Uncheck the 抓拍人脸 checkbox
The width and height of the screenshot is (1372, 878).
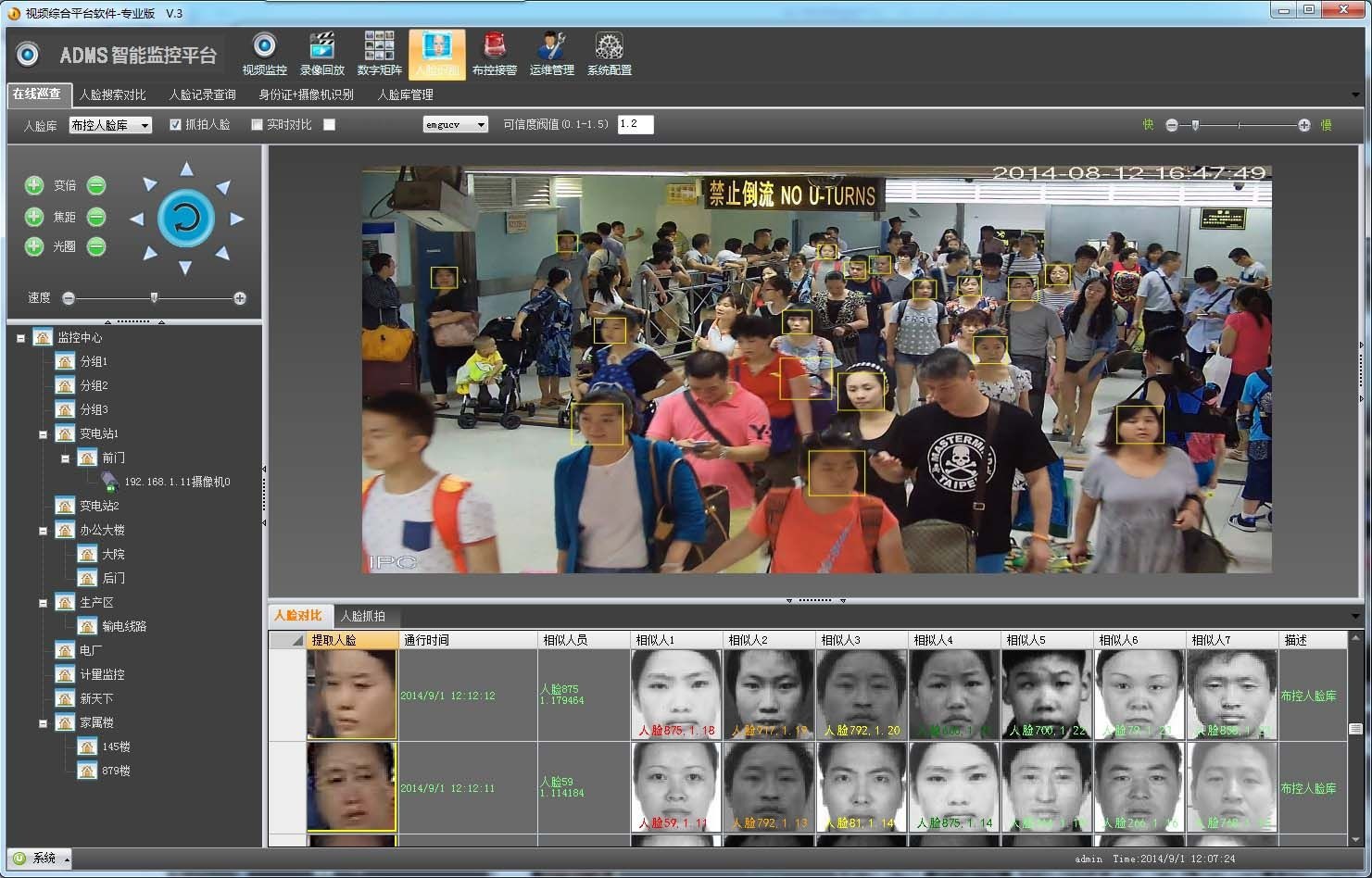[x=175, y=124]
